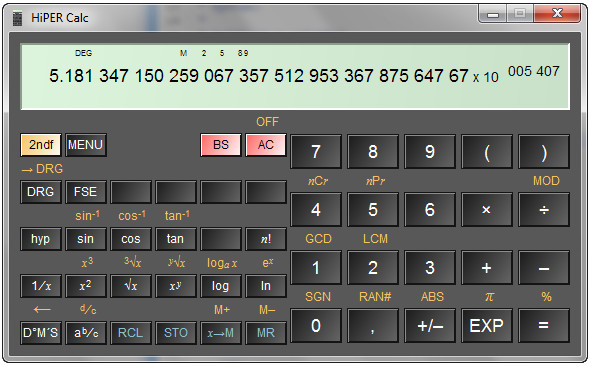Clear everything with the AC key
591x366 pixels.
click(266, 145)
